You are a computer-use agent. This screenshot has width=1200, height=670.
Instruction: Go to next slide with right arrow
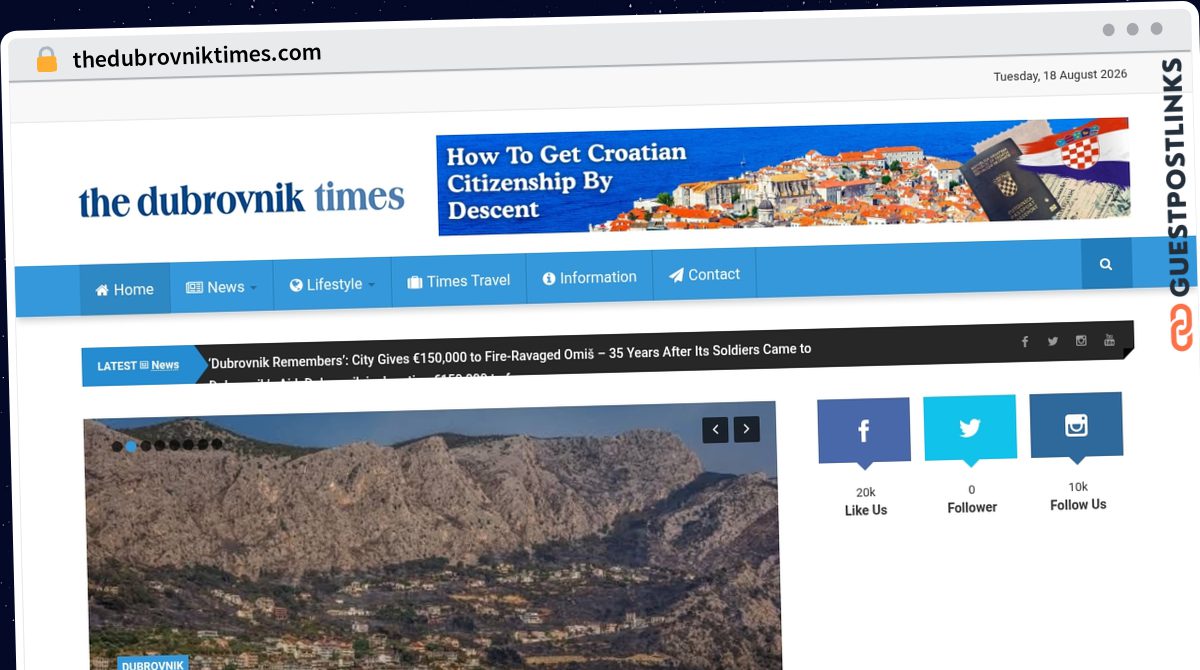coord(747,430)
